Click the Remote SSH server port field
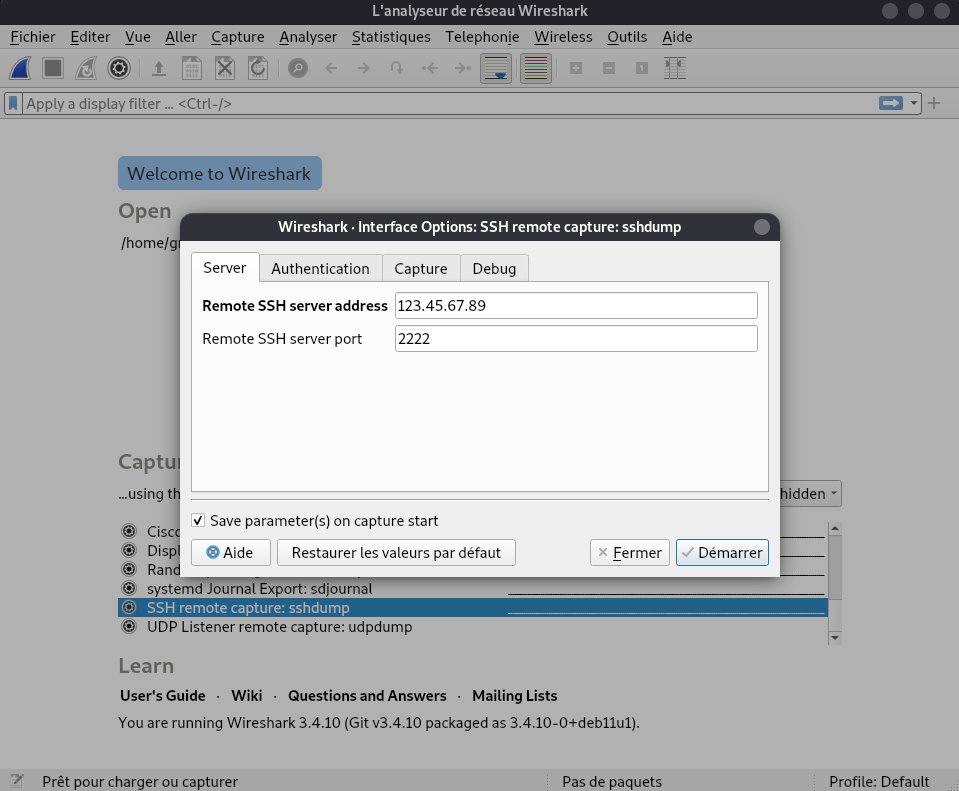The width and height of the screenshot is (959, 791). [576, 339]
